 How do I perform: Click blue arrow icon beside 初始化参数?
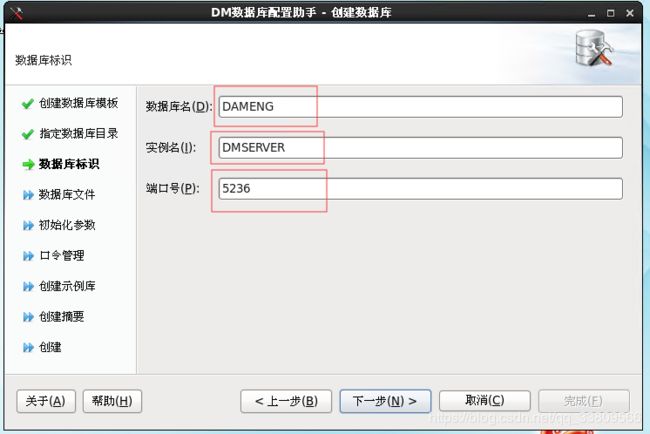click(x=28, y=225)
